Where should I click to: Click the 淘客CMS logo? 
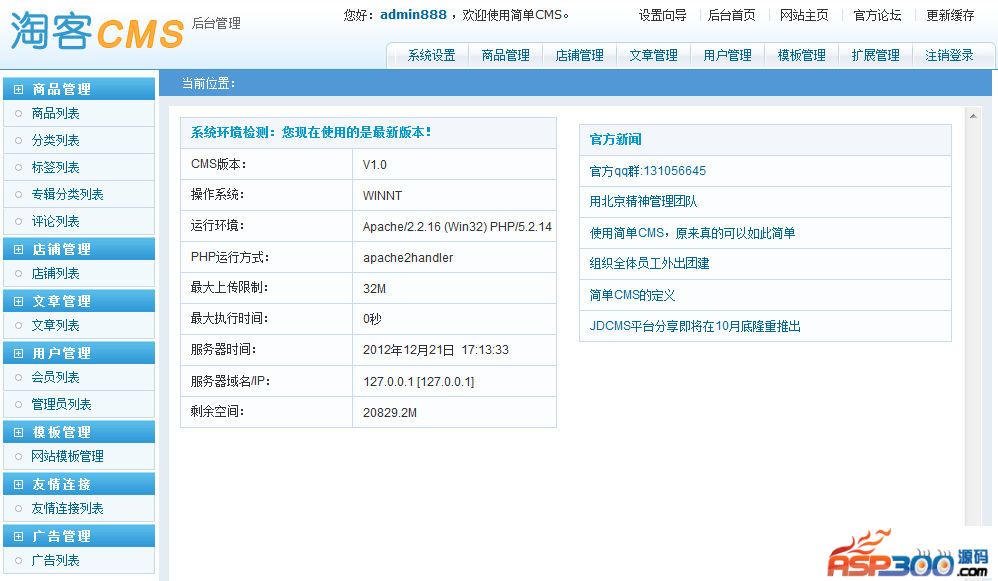point(97,31)
